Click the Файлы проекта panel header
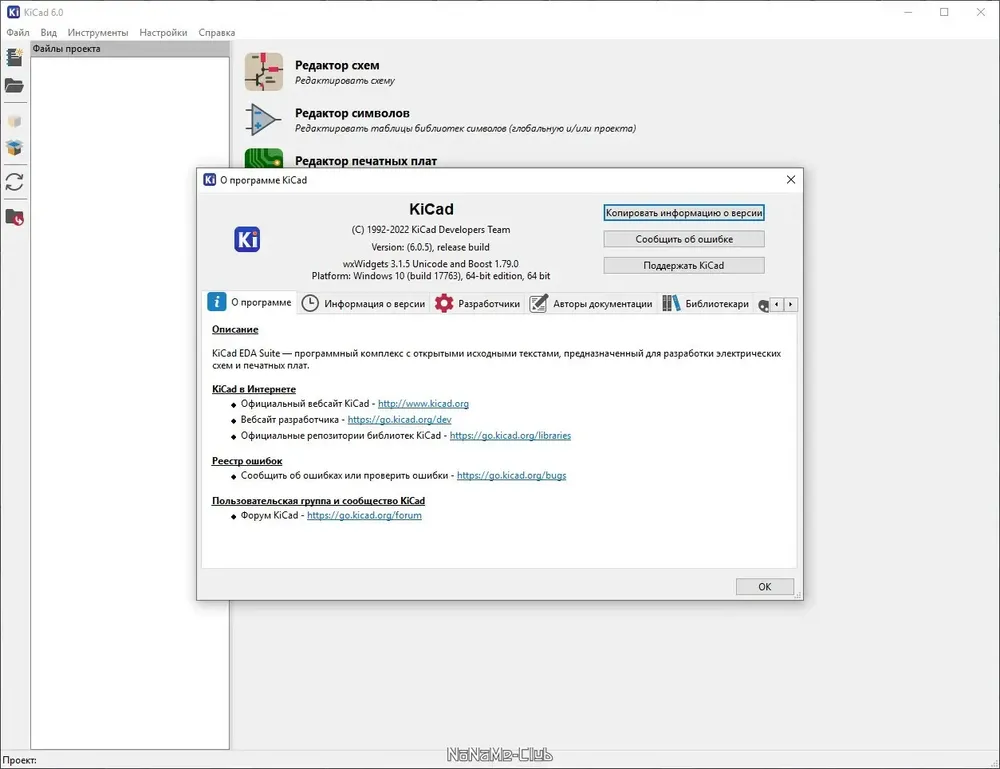The width and height of the screenshot is (1000, 769). 130,48
